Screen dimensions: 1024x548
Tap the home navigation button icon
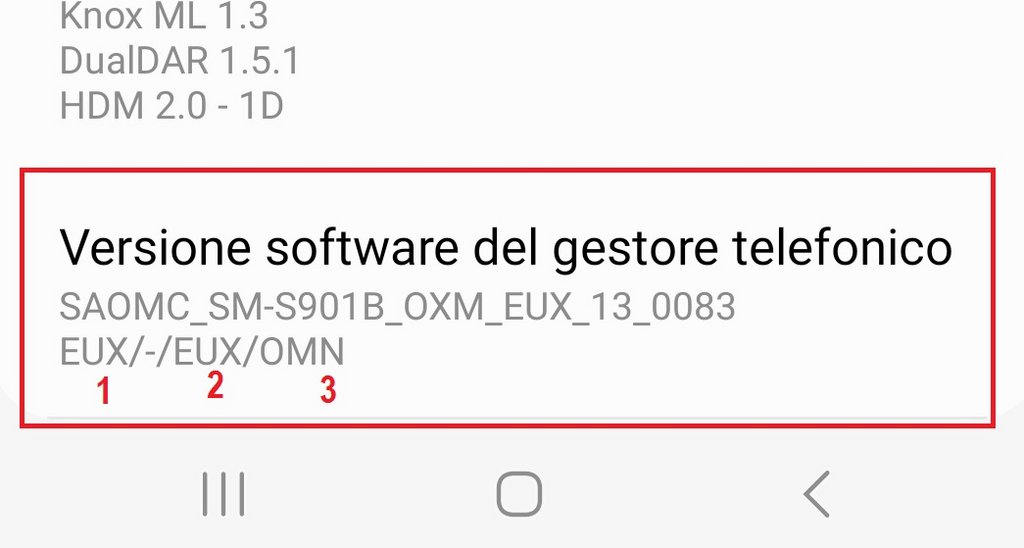pyautogui.click(x=519, y=494)
